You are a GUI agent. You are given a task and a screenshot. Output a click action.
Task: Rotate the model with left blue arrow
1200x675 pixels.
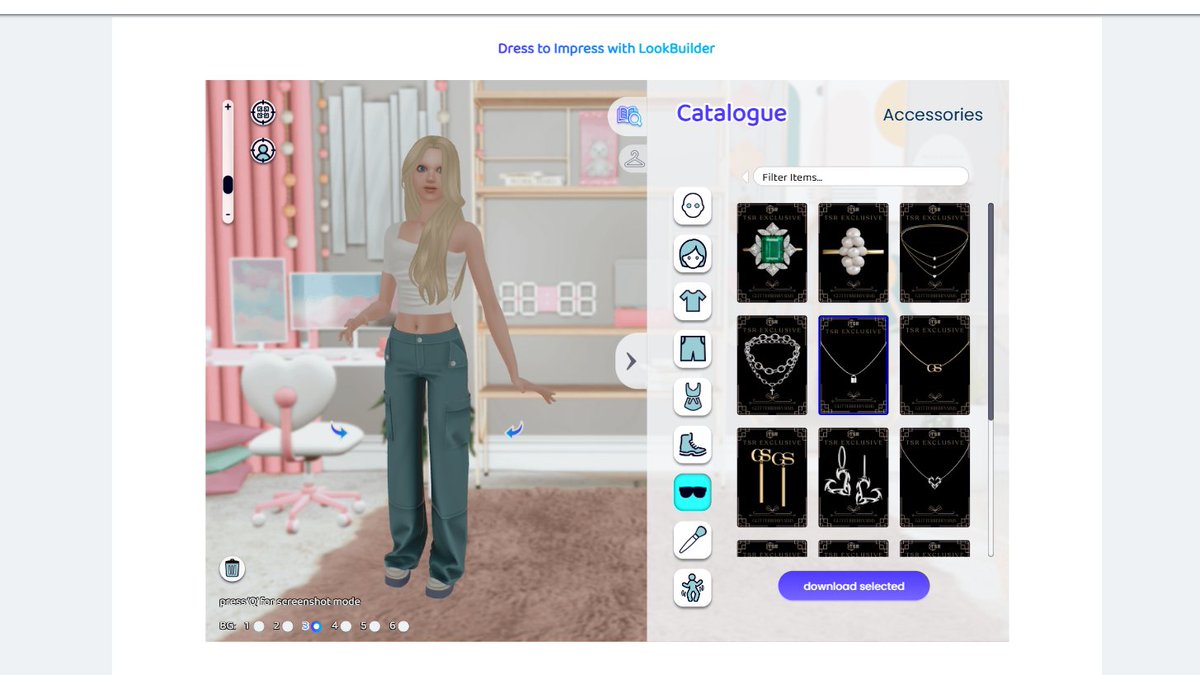point(339,431)
